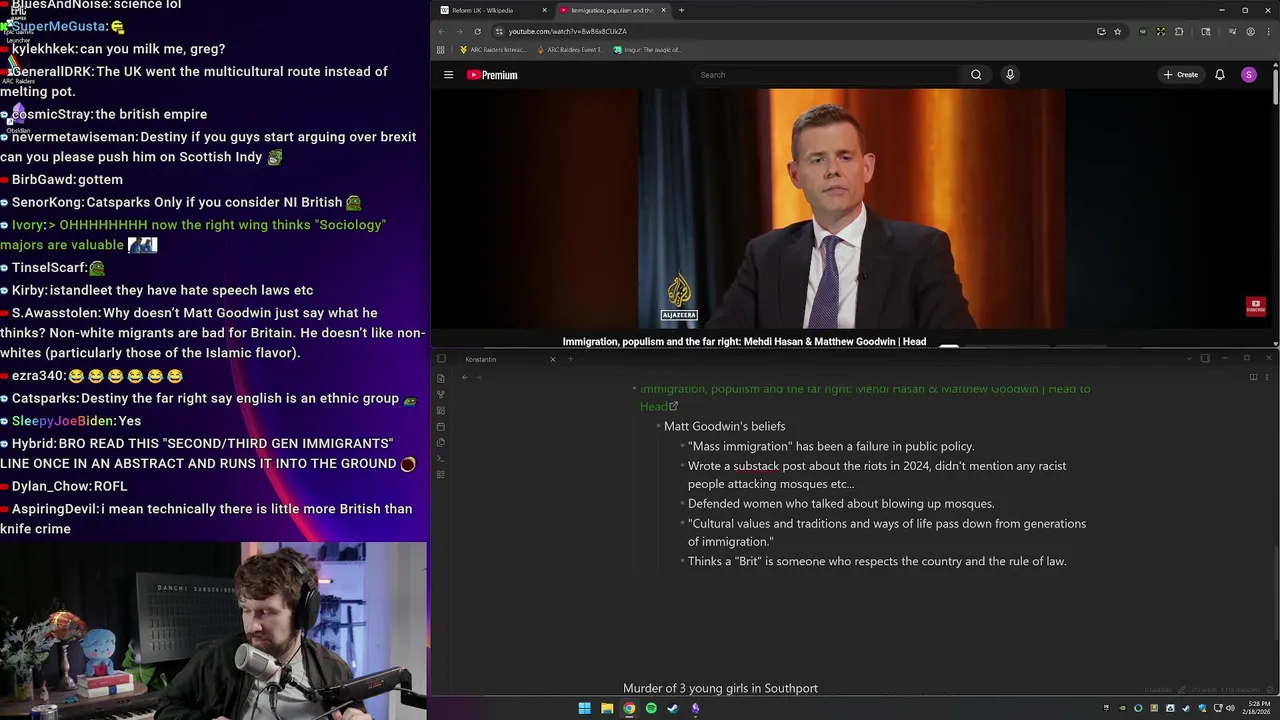1280x720 pixels.
Task: Open File Explorer from the taskbar
Action: 607,708
